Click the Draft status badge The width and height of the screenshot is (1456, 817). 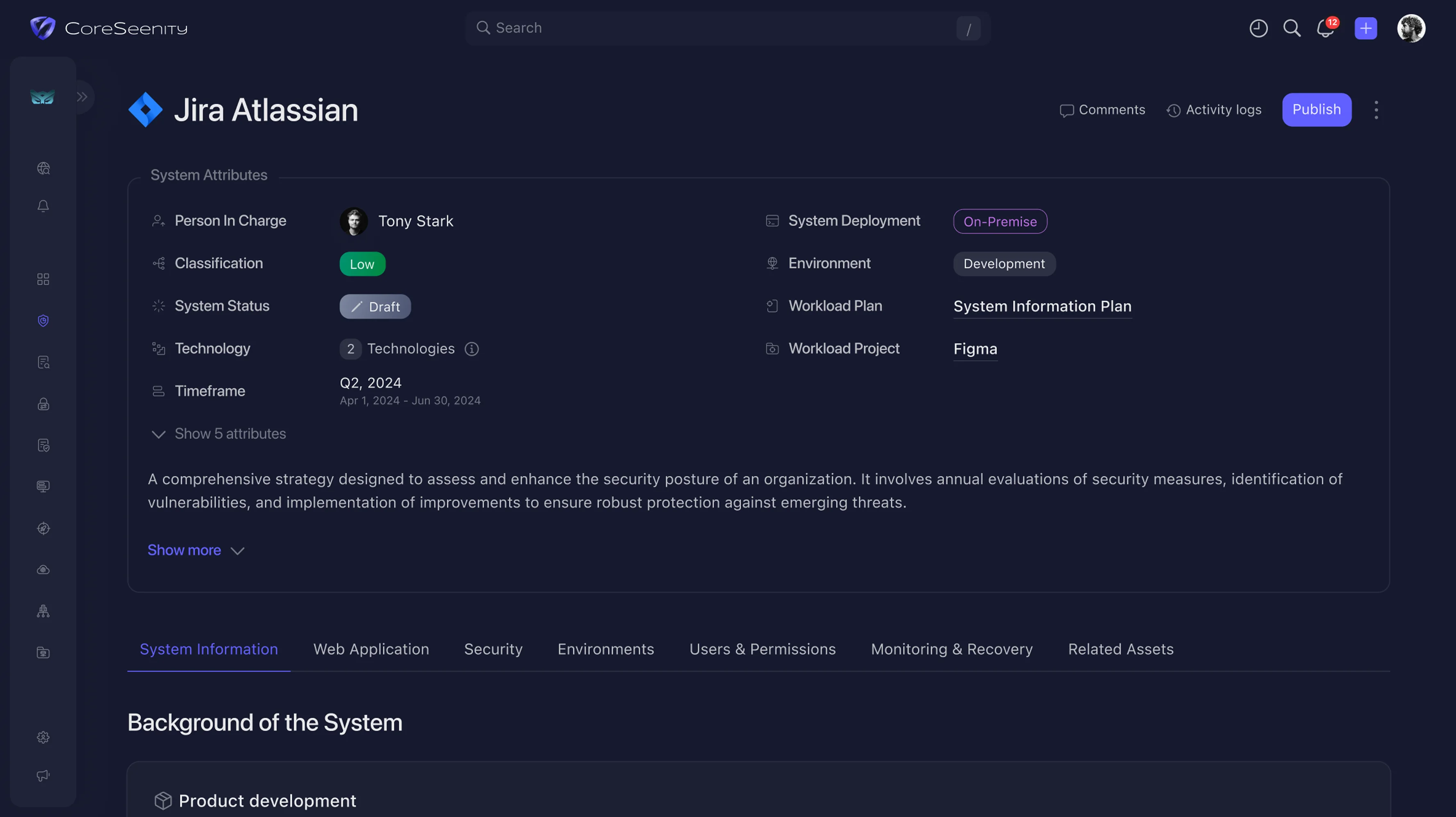click(x=375, y=306)
